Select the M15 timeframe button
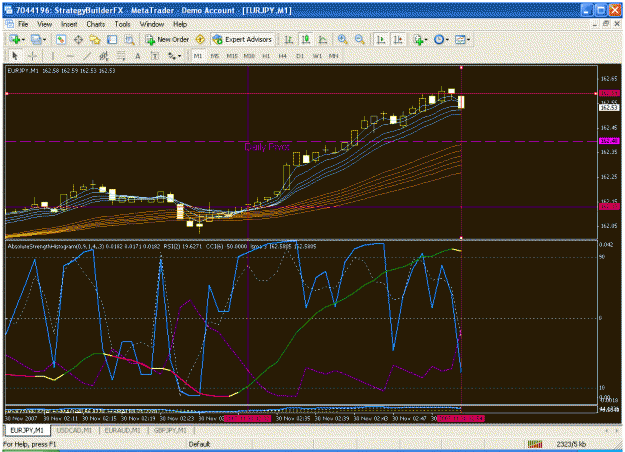The image size is (625, 452). tap(232, 56)
